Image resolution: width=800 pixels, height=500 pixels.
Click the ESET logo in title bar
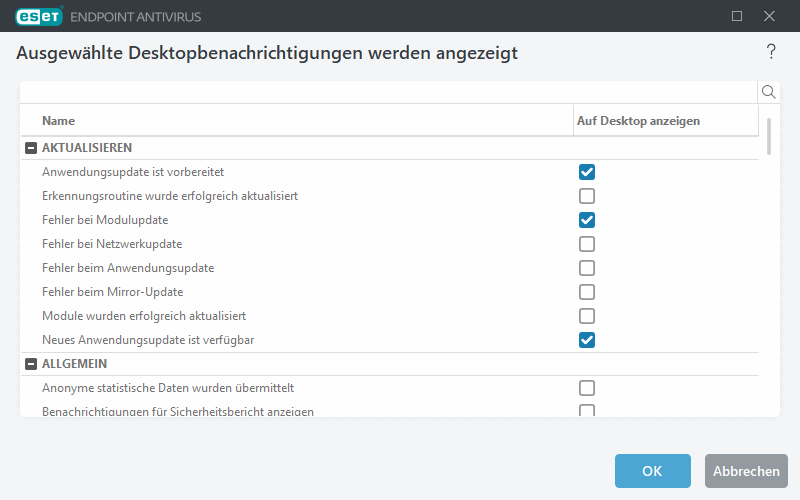point(39,16)
